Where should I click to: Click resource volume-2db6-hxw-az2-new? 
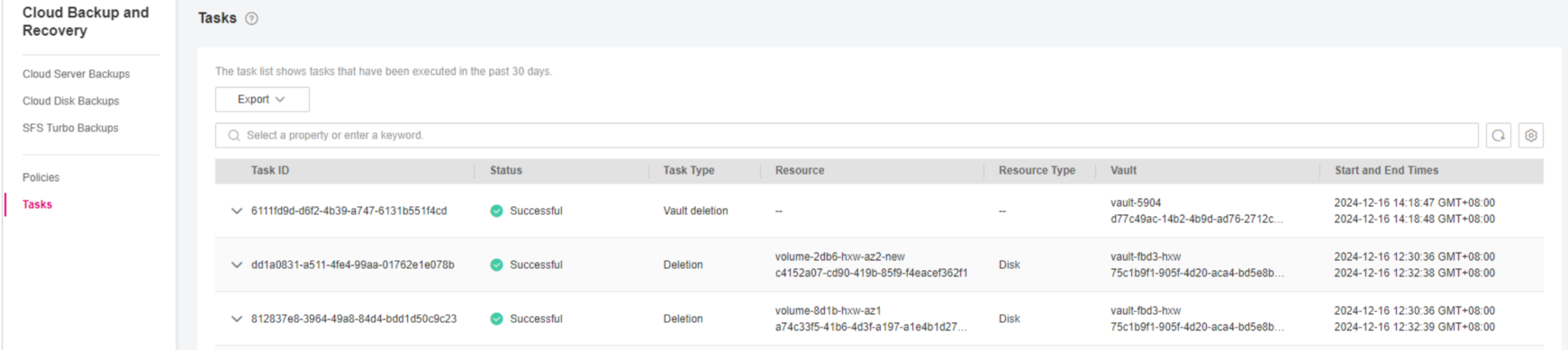pos(839,256)
